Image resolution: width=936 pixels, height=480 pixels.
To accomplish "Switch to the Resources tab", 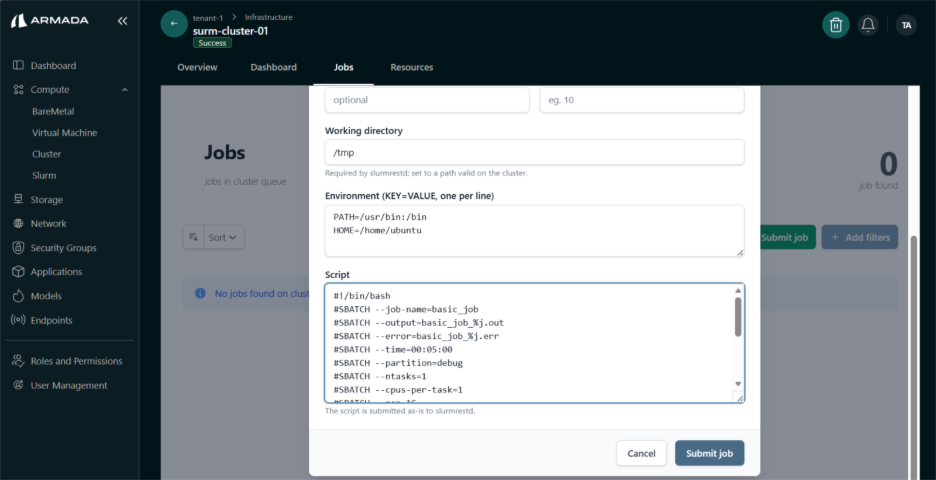I will tap(411, 67).
